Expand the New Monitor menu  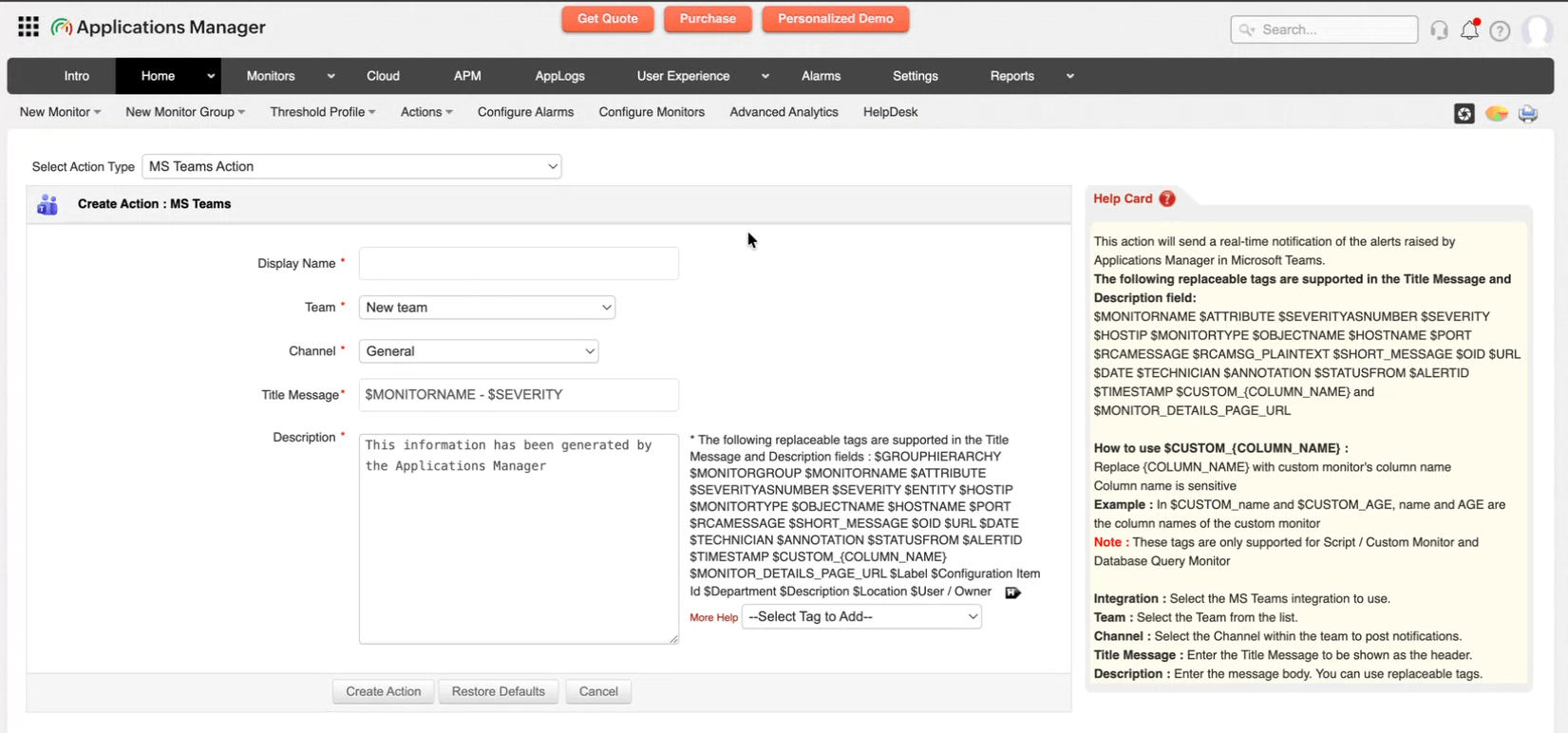[x=60, y=112]
